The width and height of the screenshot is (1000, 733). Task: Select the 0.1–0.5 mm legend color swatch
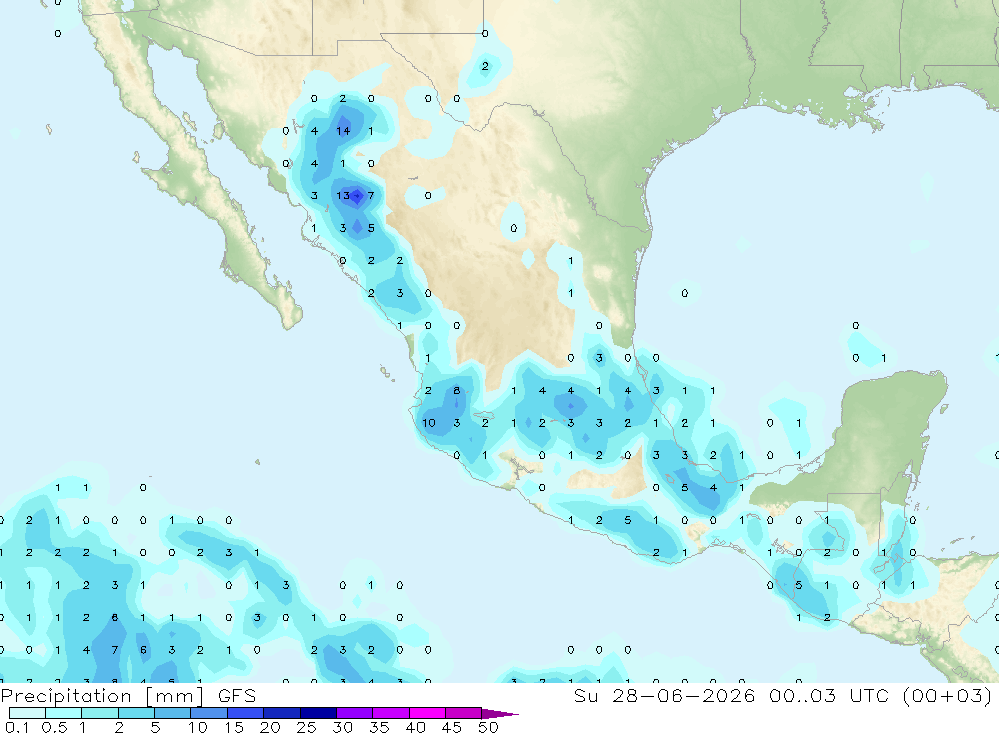coord(27,713)
